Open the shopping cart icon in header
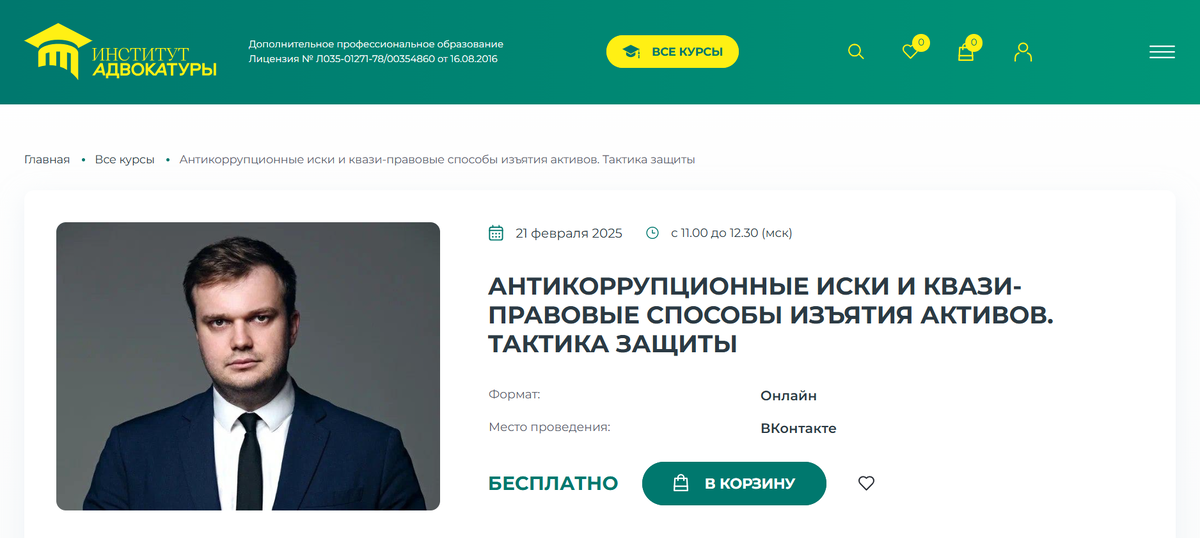 pyautogui.click(x=966, y=52)
